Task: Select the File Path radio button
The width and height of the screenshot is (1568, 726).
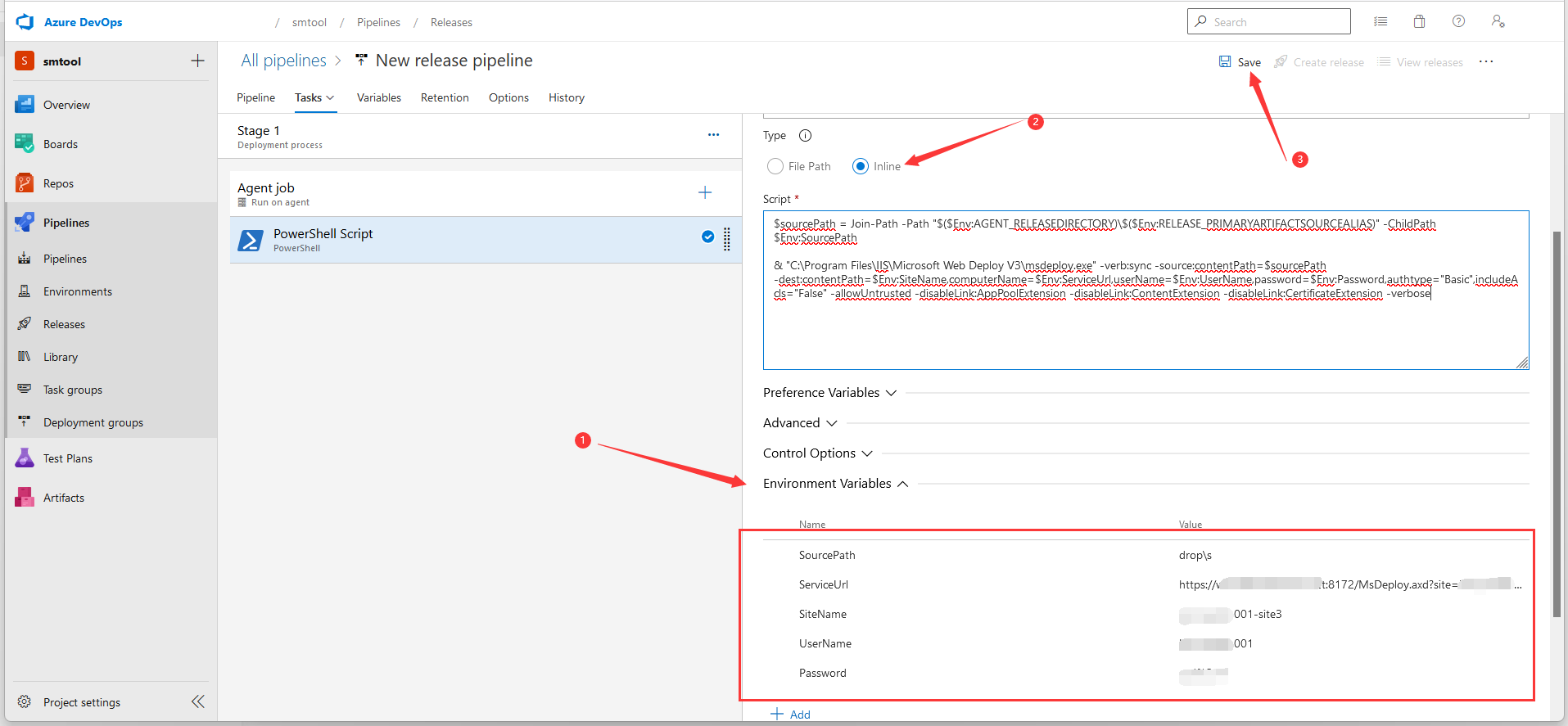Action: [775, 167]
